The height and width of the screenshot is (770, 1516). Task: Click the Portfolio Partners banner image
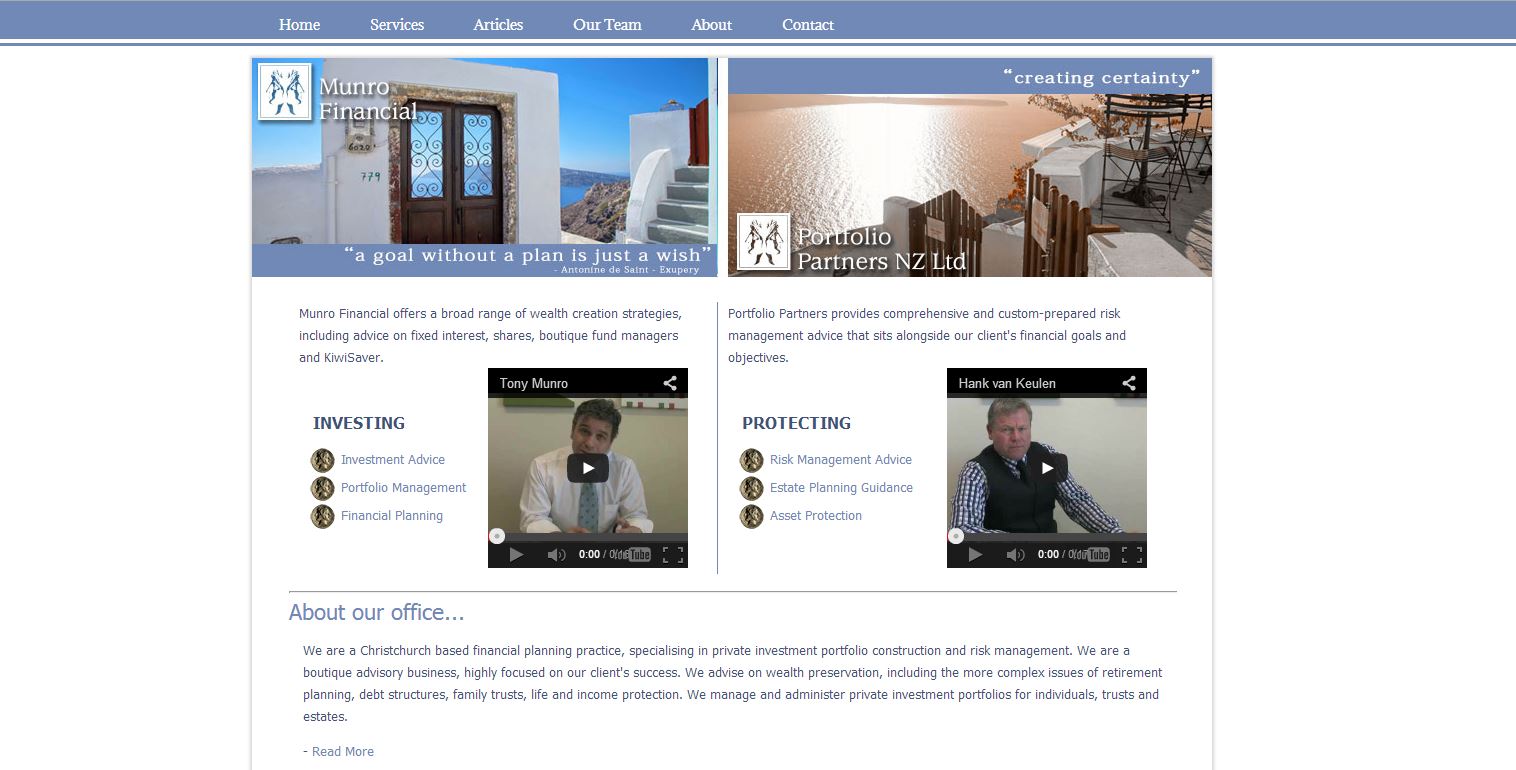(x=970, y=167)
